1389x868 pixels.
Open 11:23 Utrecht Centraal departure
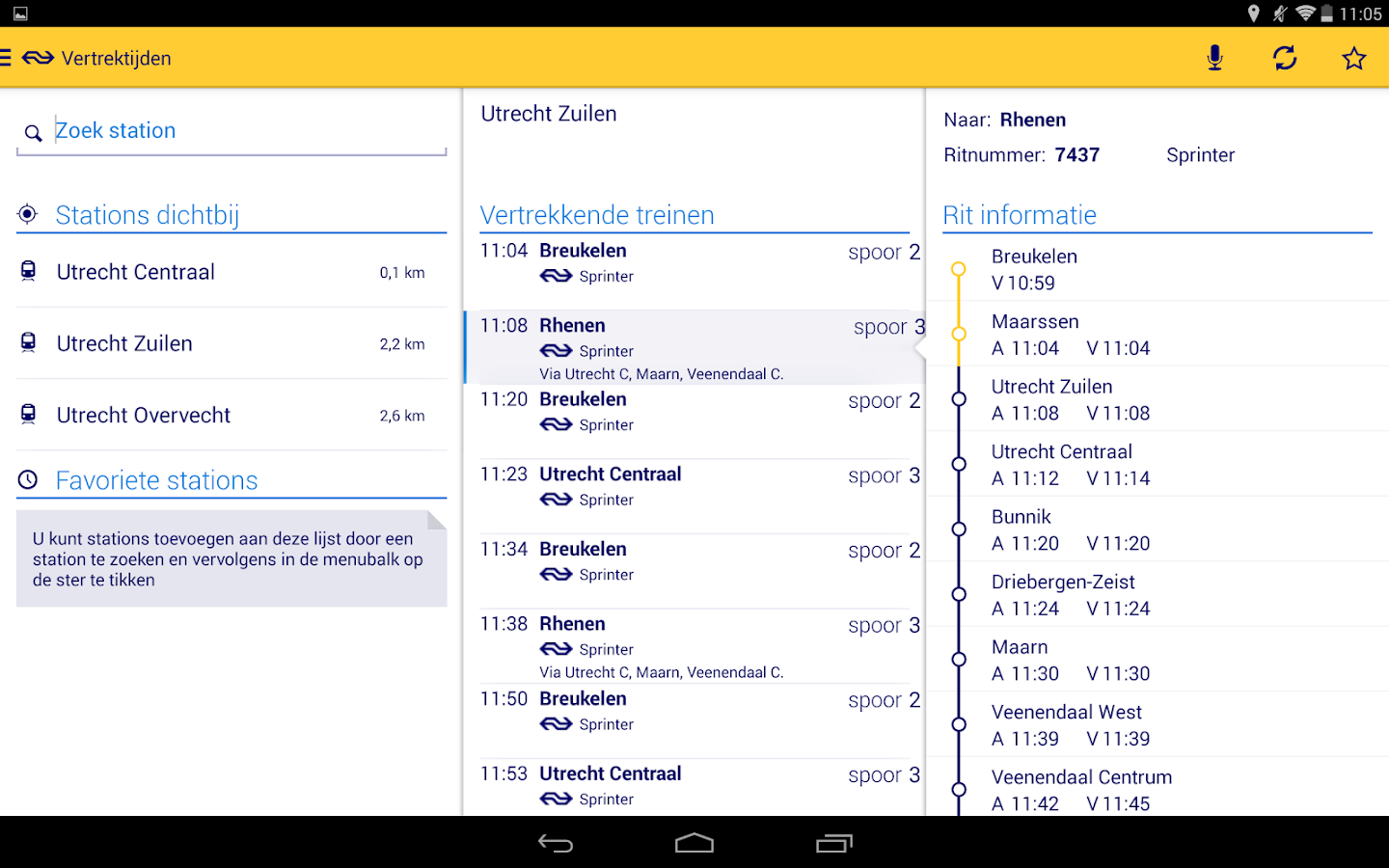[x=694, y=497]
